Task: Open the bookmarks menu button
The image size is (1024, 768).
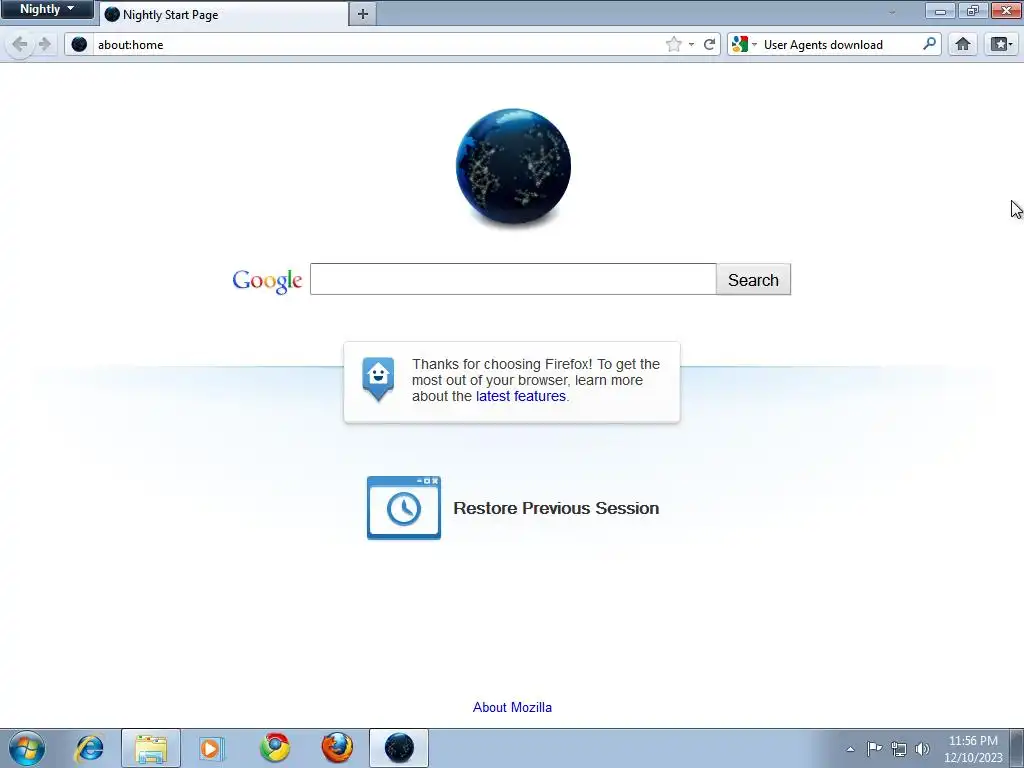Action: (1001, 44)
